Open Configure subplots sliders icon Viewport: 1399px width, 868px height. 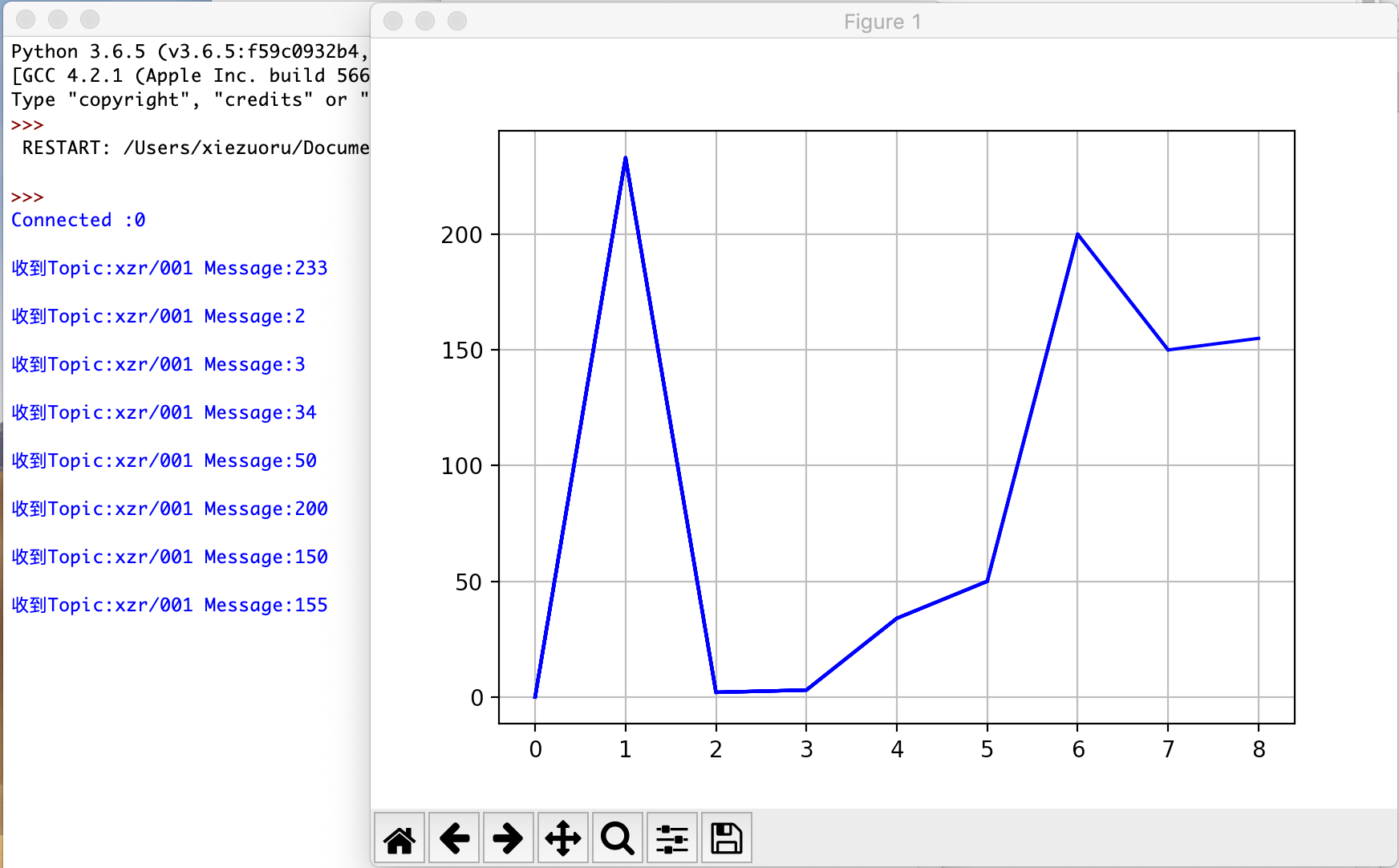coord(672,838)
